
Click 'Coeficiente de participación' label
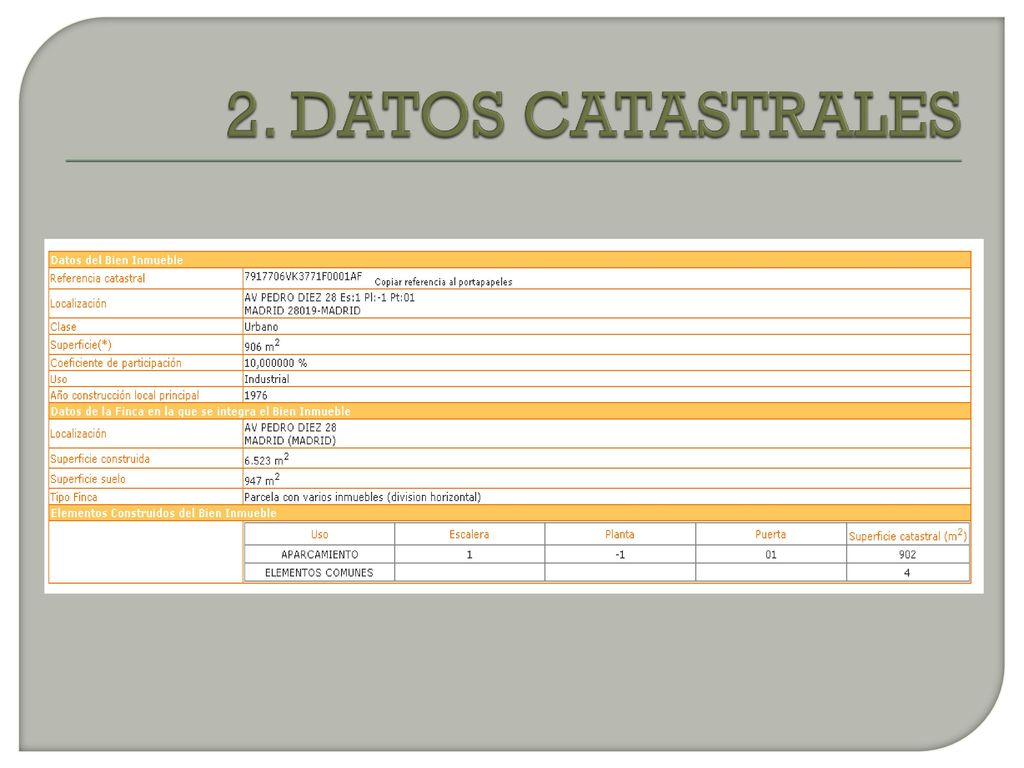[116, 363]
